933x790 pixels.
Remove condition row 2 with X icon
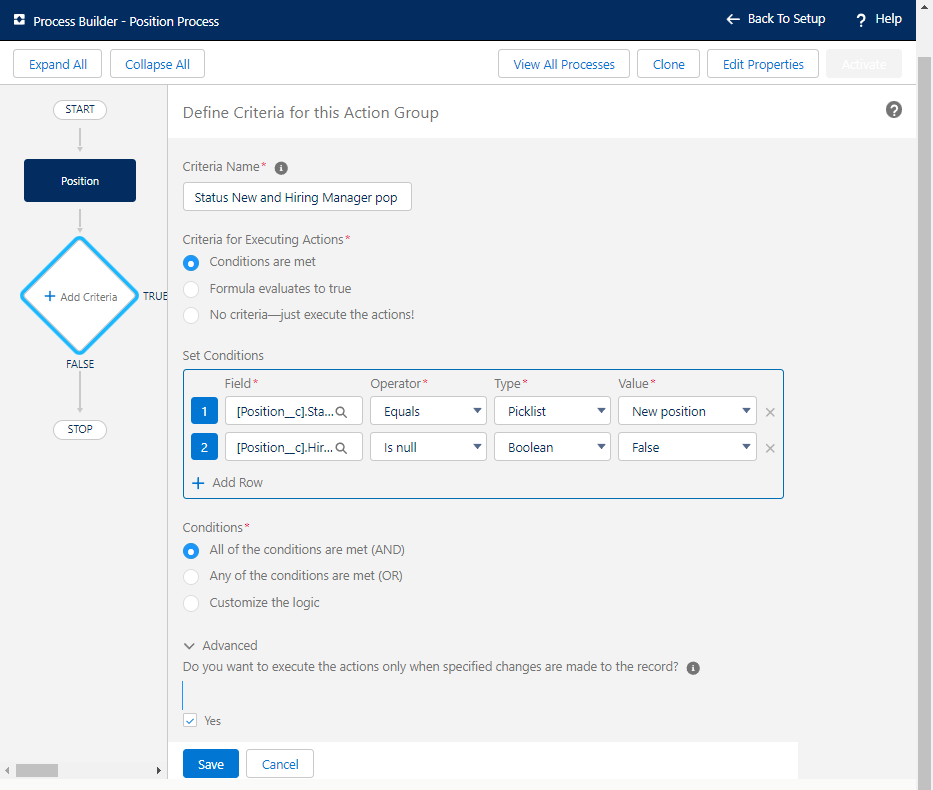[x=770, y=449]
